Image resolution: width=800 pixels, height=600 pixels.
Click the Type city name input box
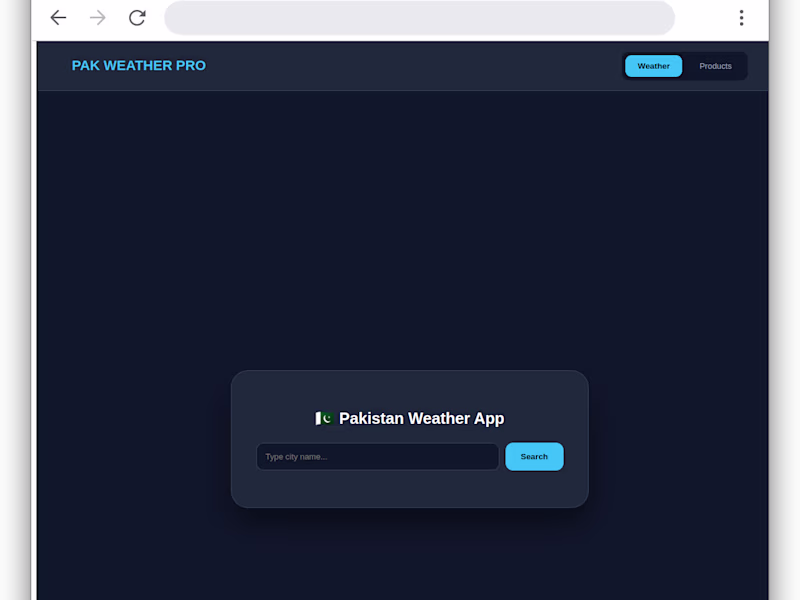click(x=377, y=456)
